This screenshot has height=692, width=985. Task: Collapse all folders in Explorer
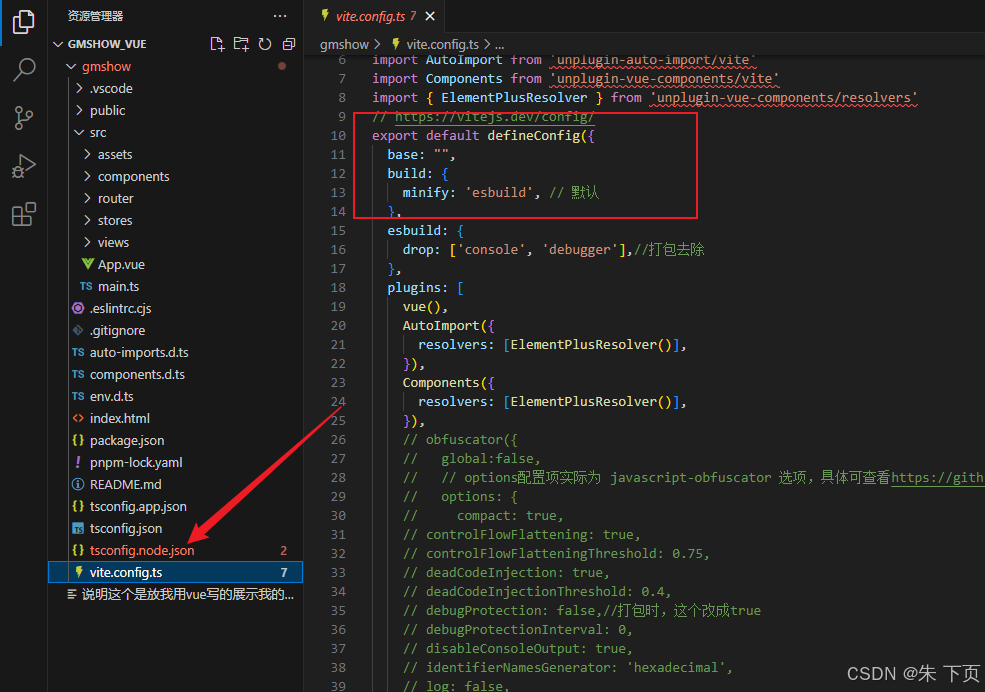point(289,43)
